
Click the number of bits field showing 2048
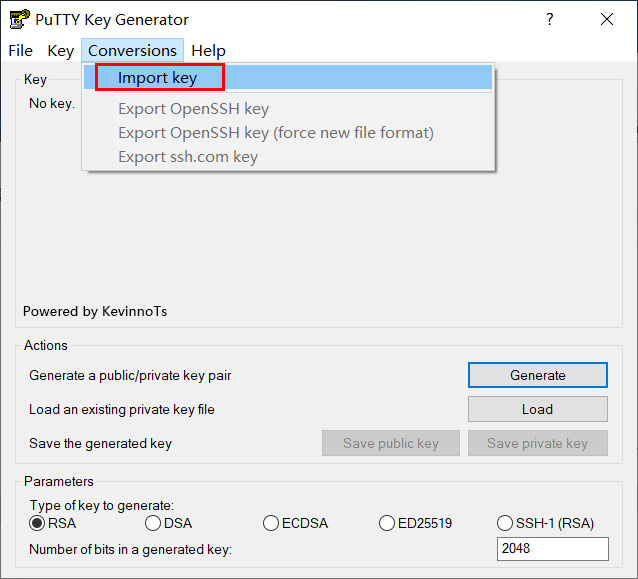(x=553, y=548)
